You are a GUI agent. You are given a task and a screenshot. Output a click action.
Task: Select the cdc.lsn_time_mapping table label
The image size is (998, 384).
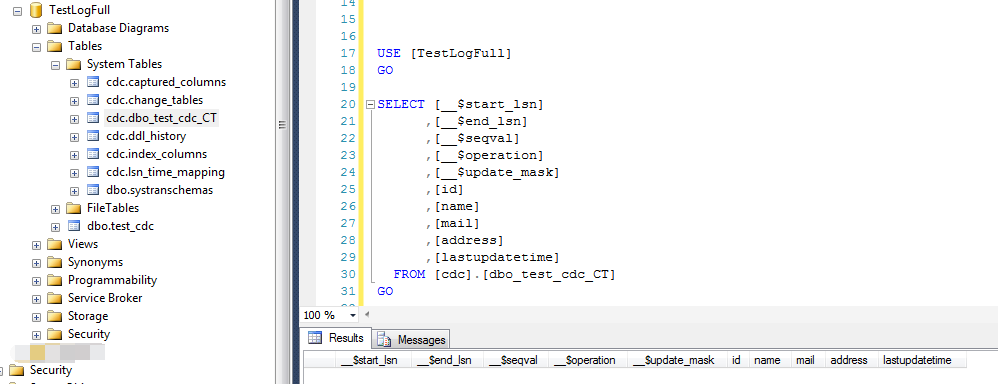tap(165, 172)
